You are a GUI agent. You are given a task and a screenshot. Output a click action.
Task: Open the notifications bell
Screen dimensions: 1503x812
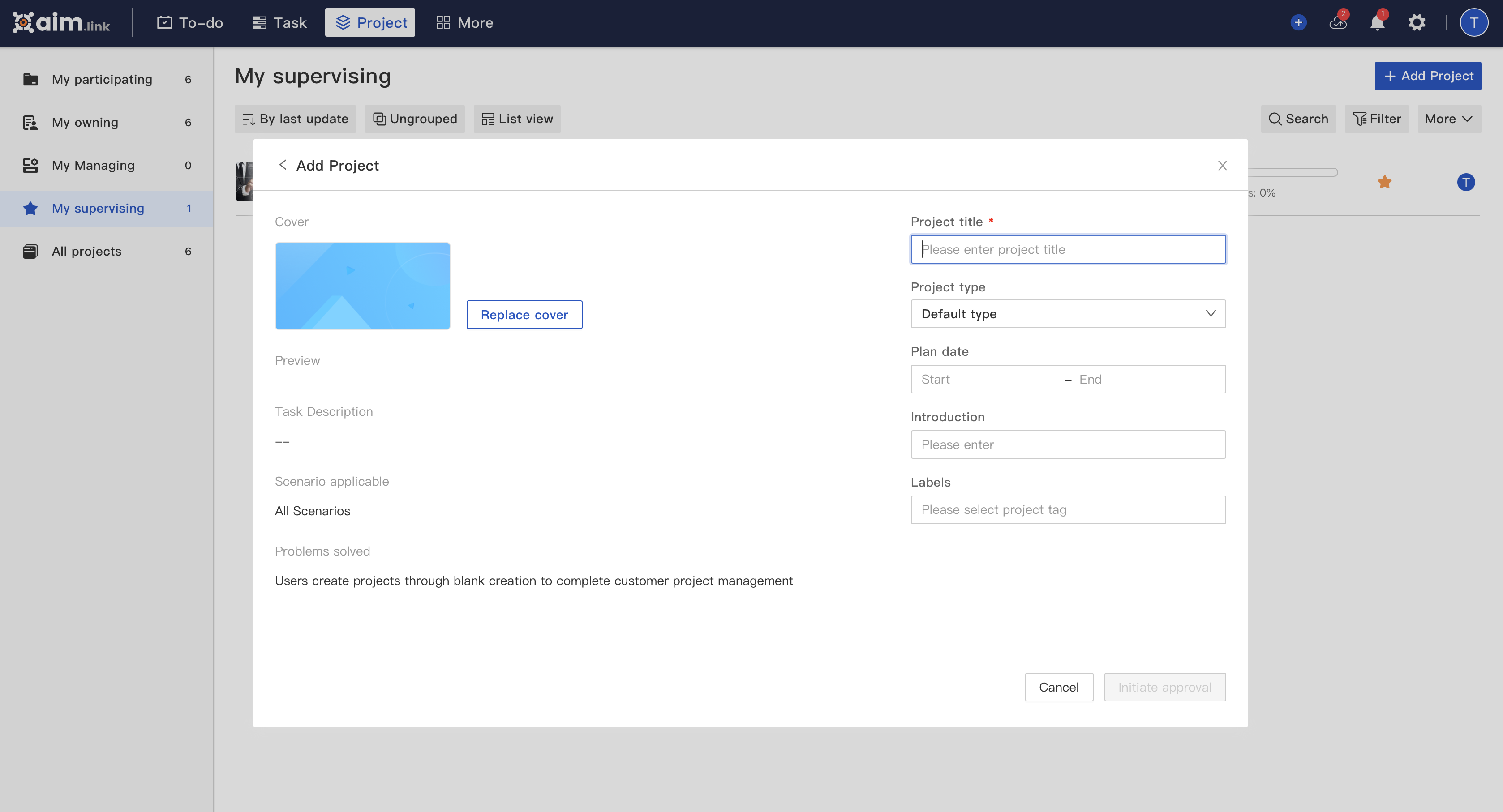coord(1377,23)
